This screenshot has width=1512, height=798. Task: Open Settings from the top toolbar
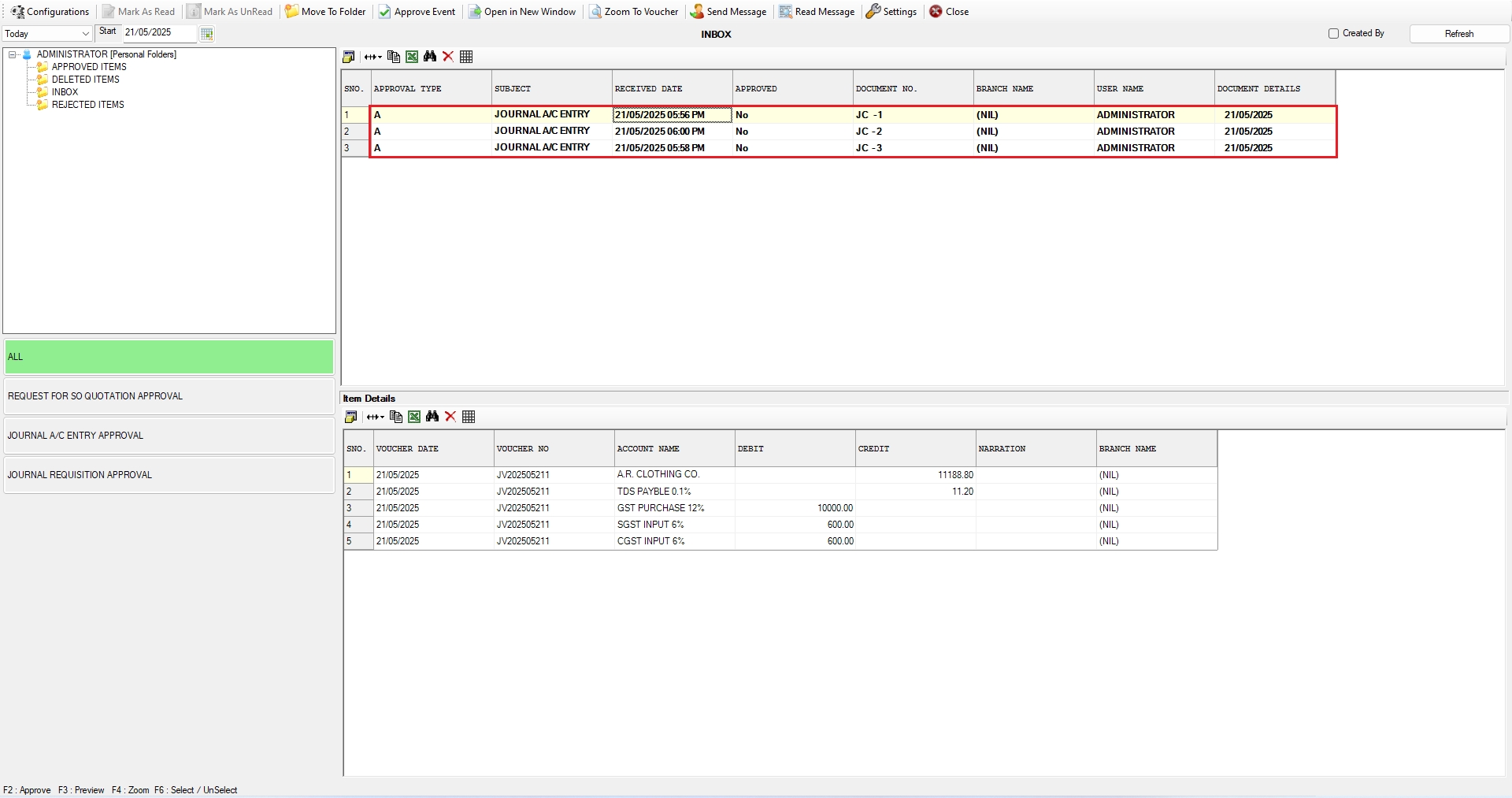pos(891,12)
